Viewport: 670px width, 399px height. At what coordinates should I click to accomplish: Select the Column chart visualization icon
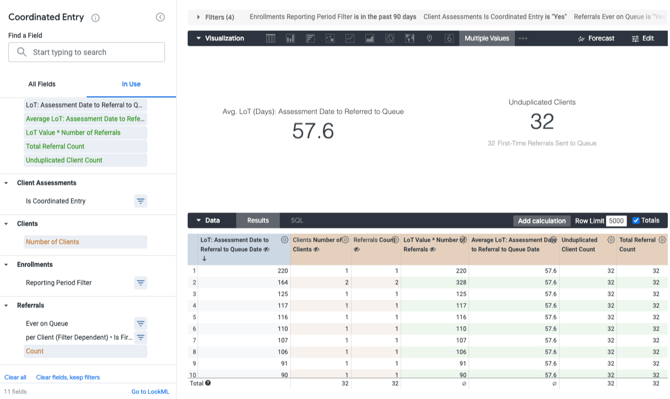[291, 38]
